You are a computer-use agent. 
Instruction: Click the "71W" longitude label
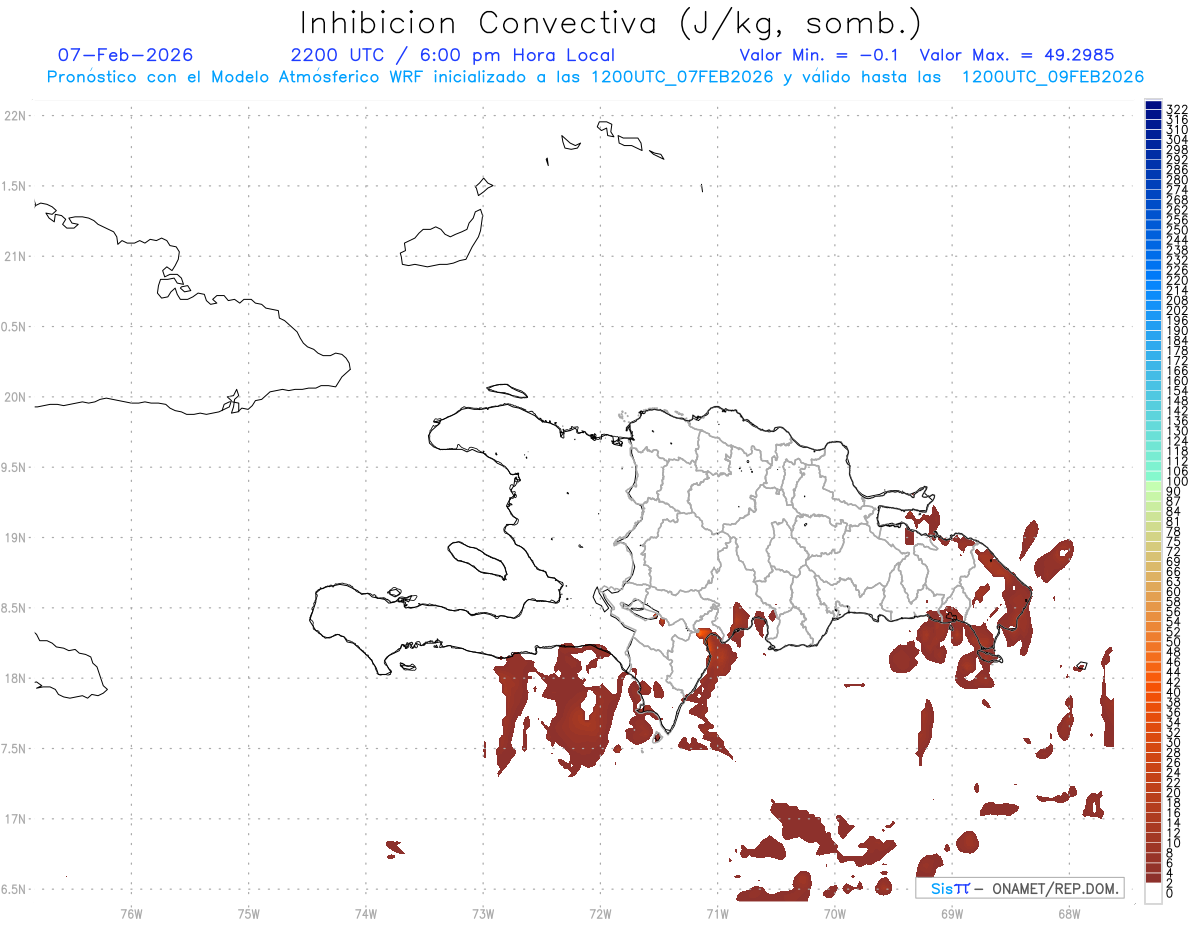click(717, 913)
